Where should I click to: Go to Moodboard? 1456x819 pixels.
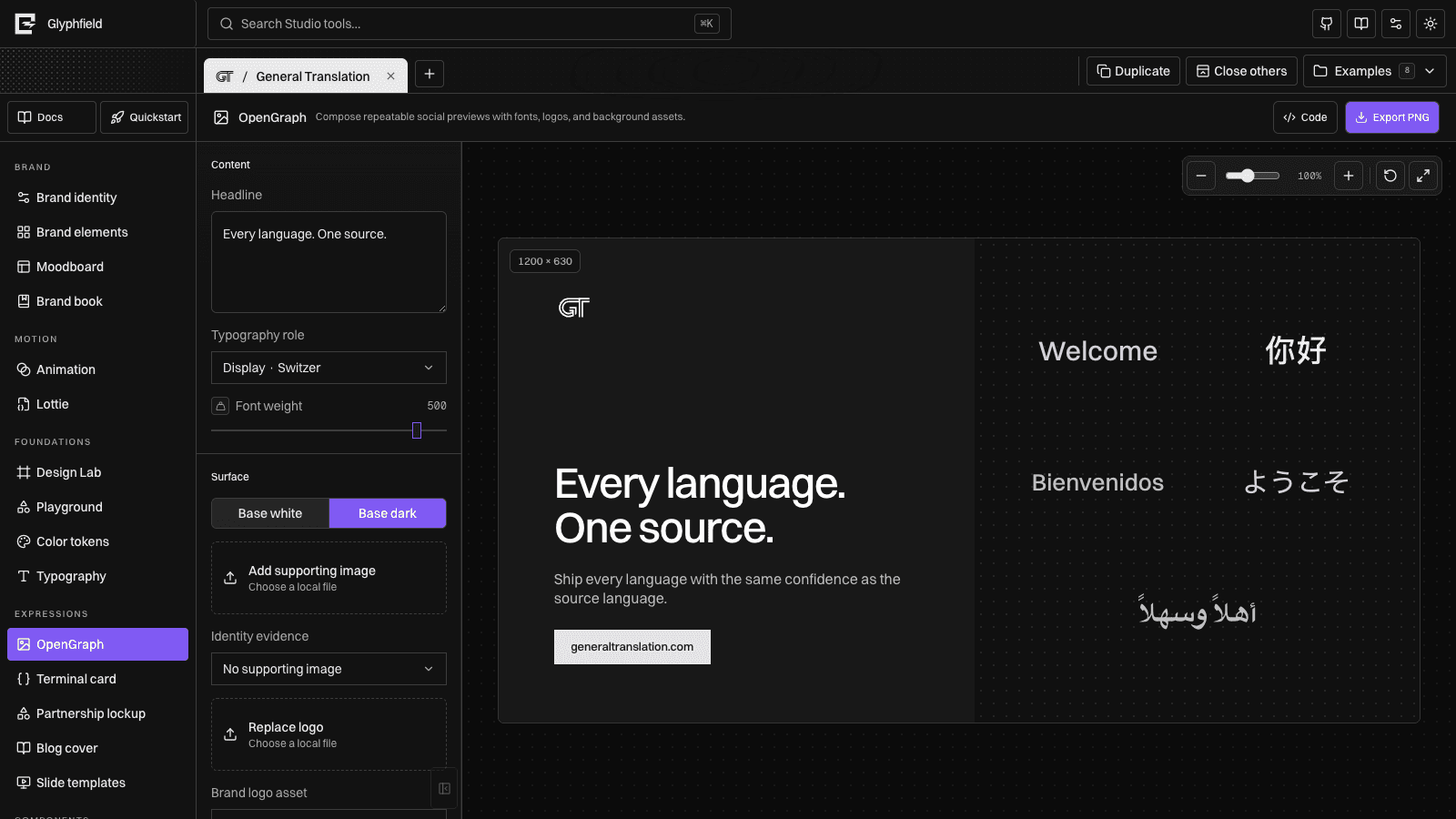pos(97,267)
